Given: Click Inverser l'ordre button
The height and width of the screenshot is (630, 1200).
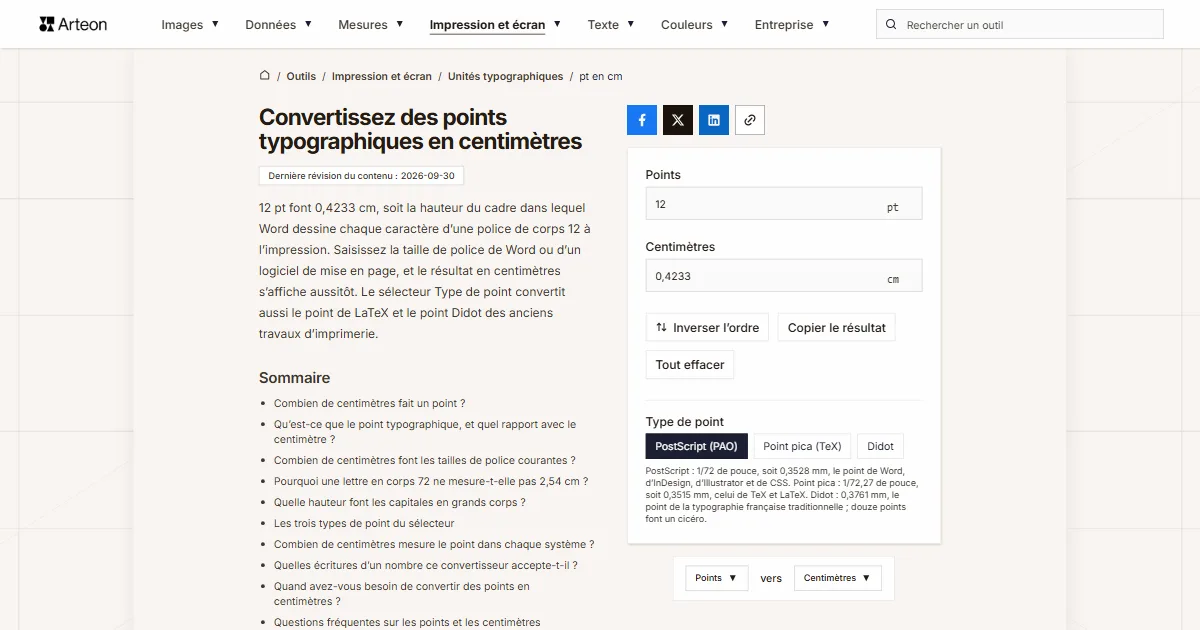Looking at the screenshot, I should 707,327.
